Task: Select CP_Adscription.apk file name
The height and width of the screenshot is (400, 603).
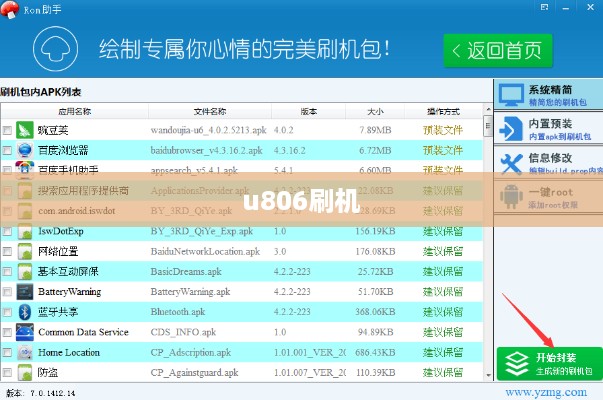Action: (191, 352)
